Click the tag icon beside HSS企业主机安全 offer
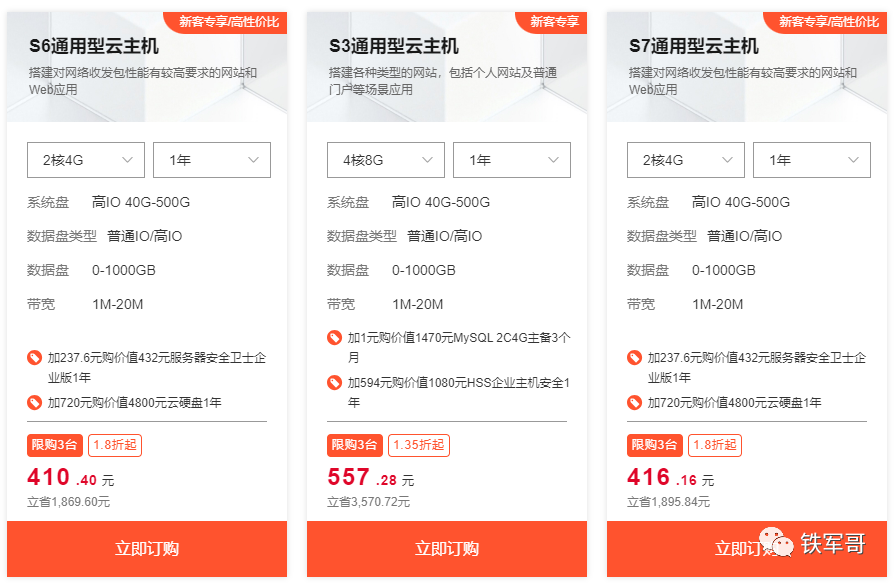 334,383
